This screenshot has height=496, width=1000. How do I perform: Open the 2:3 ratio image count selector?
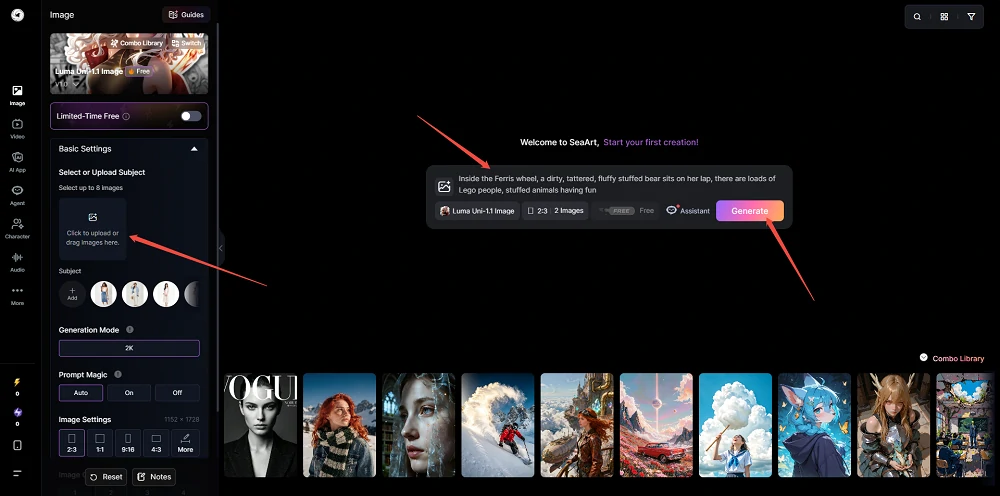(555, 210)
